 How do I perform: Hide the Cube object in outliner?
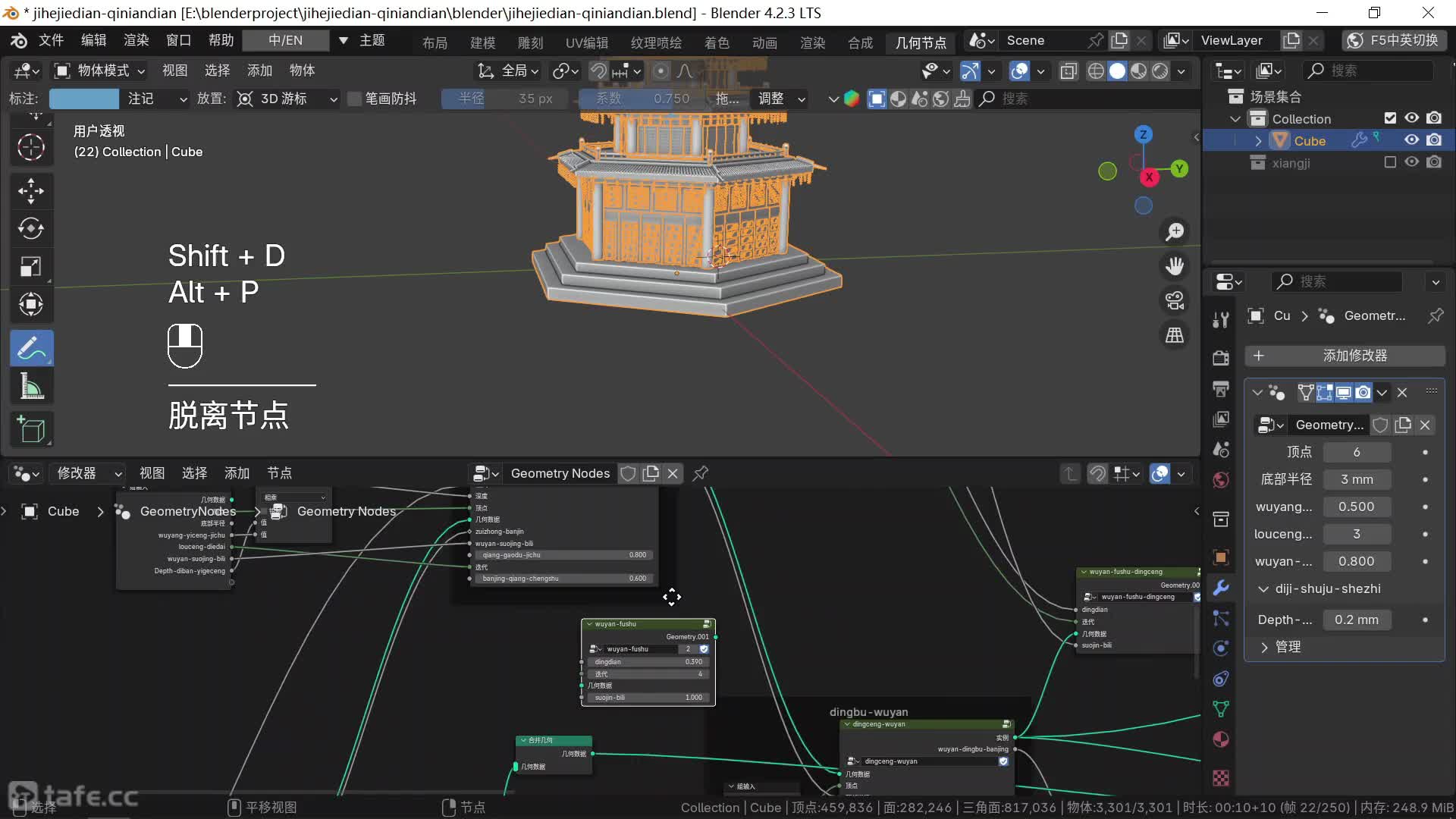click(1411, 140)
